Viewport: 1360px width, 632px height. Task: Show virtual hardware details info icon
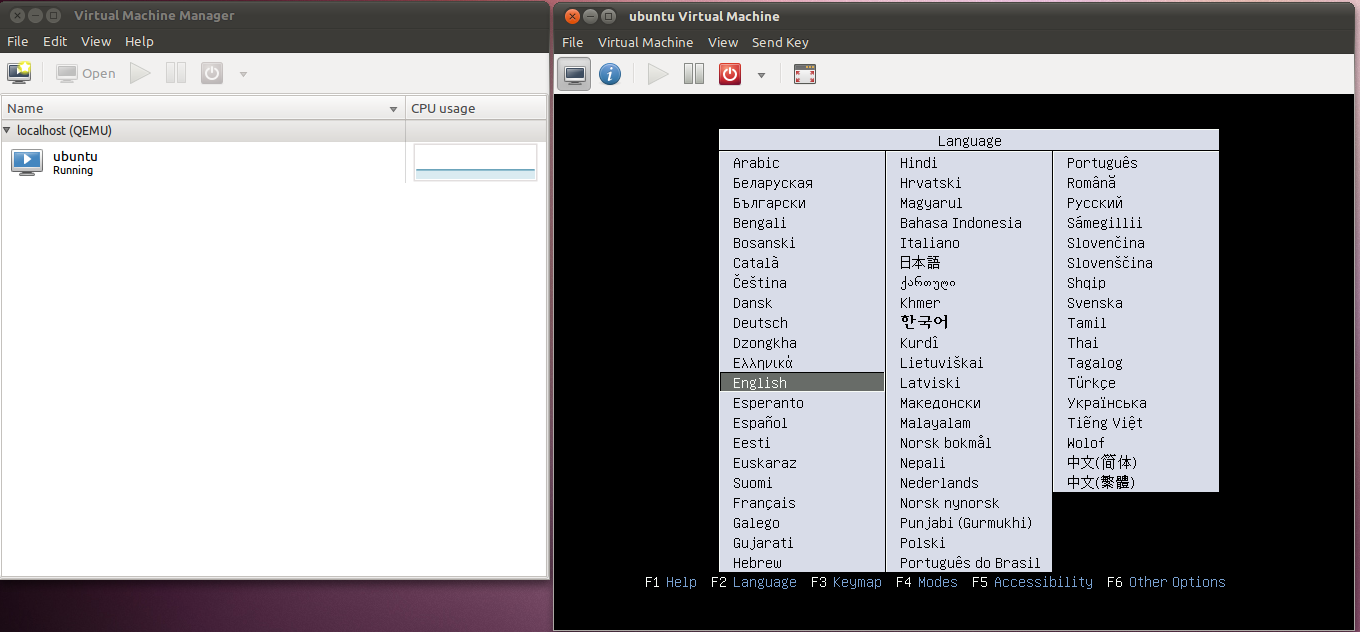610,74
